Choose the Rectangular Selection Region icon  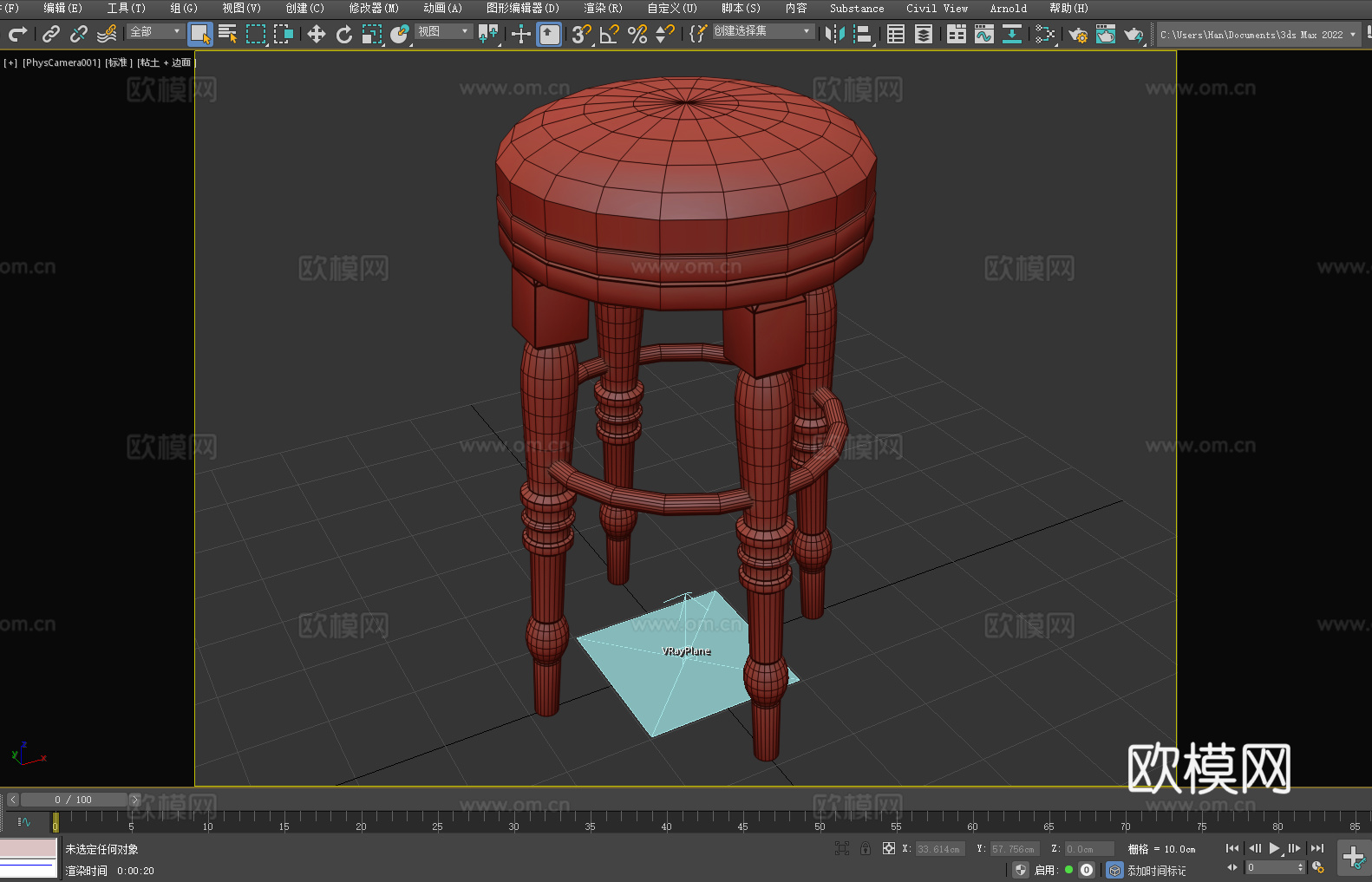256,34
